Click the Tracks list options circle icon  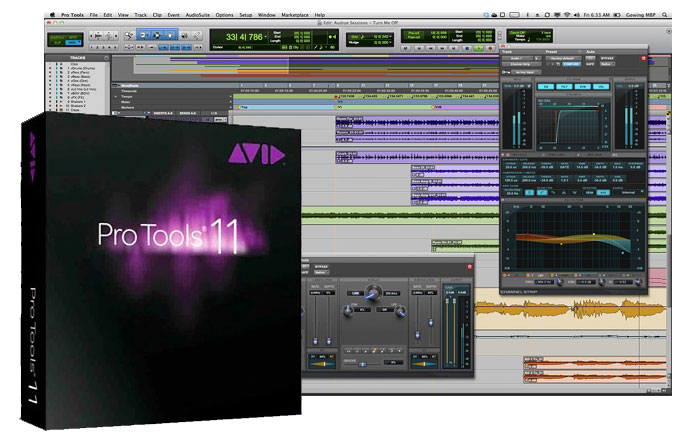(x=106, y=58)
